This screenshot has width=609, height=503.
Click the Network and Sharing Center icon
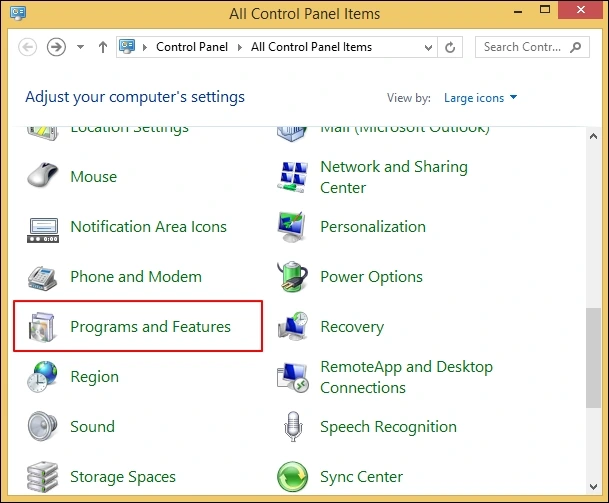click(x=293, y=177)
